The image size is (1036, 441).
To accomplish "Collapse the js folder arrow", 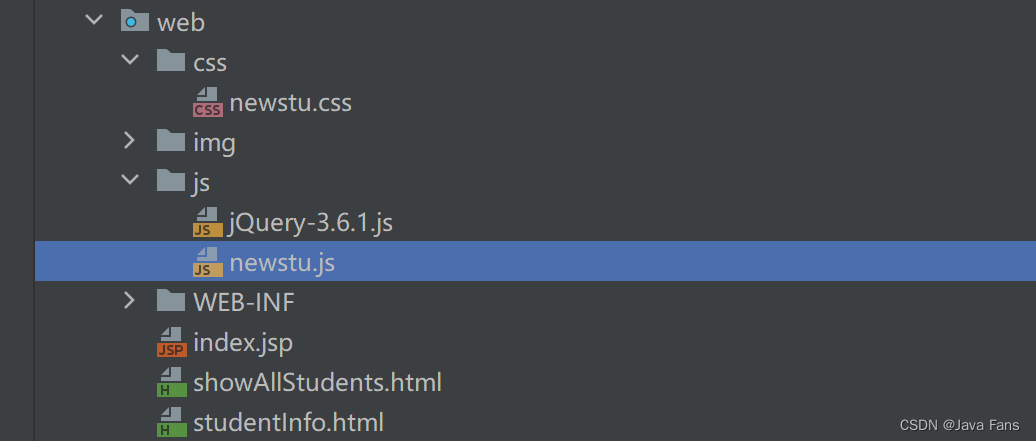I will (x=129, y=182).
